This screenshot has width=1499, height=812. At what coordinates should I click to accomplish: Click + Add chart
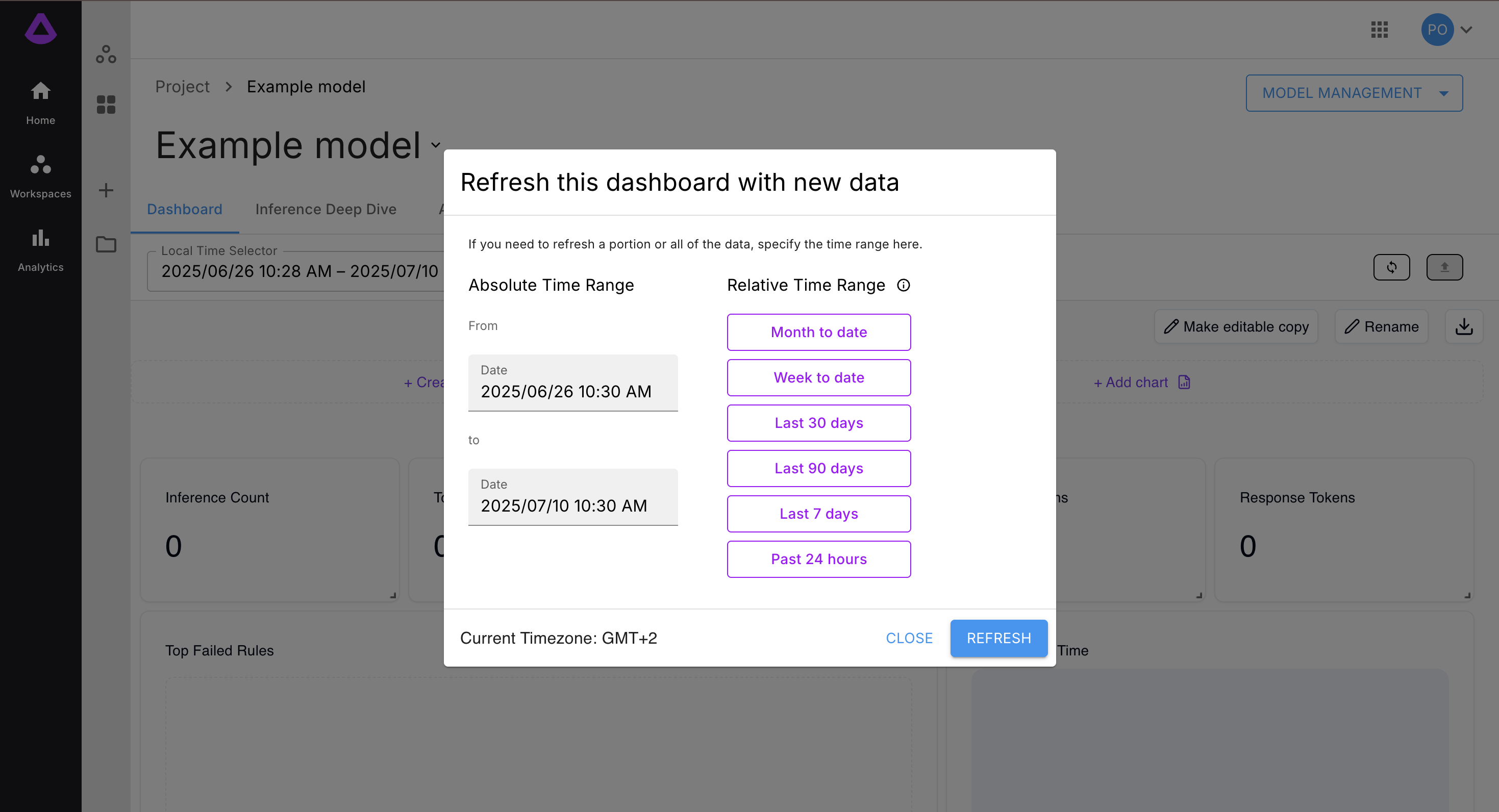[x=1142, y=382]
